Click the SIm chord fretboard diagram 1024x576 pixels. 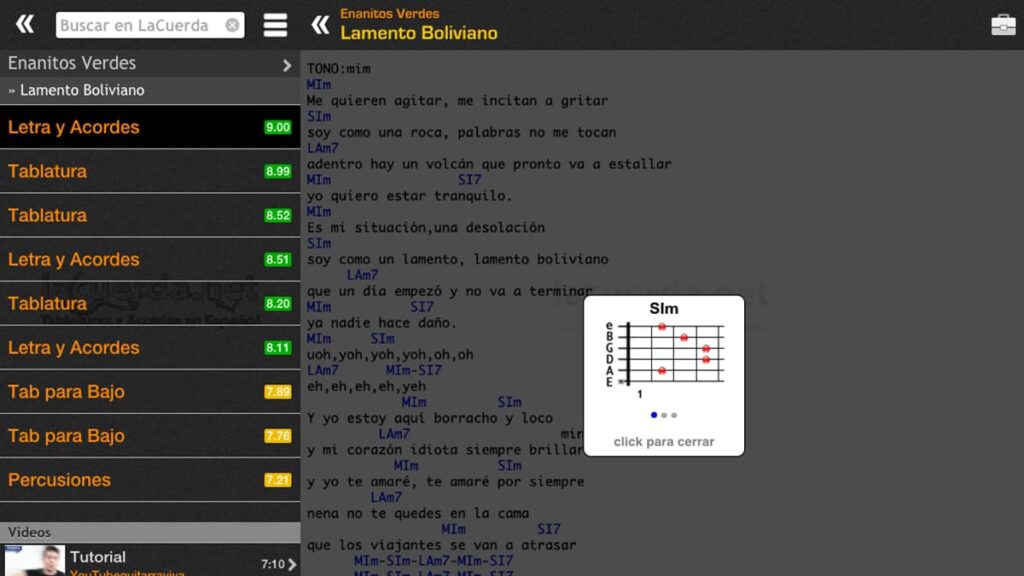click(x=673, y=352)
